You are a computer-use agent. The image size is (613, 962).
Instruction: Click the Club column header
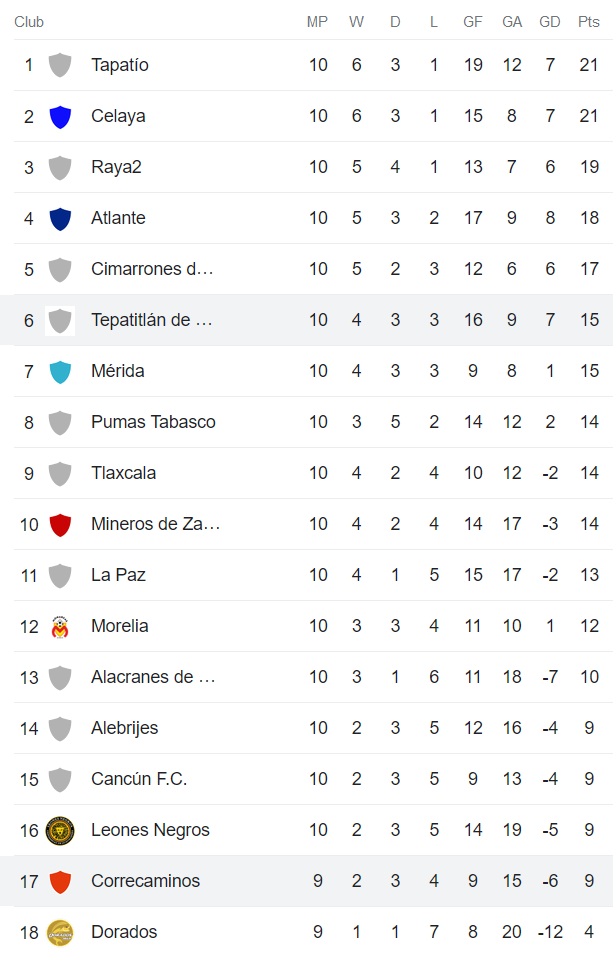pyautogui.click(x=29, y=22)
